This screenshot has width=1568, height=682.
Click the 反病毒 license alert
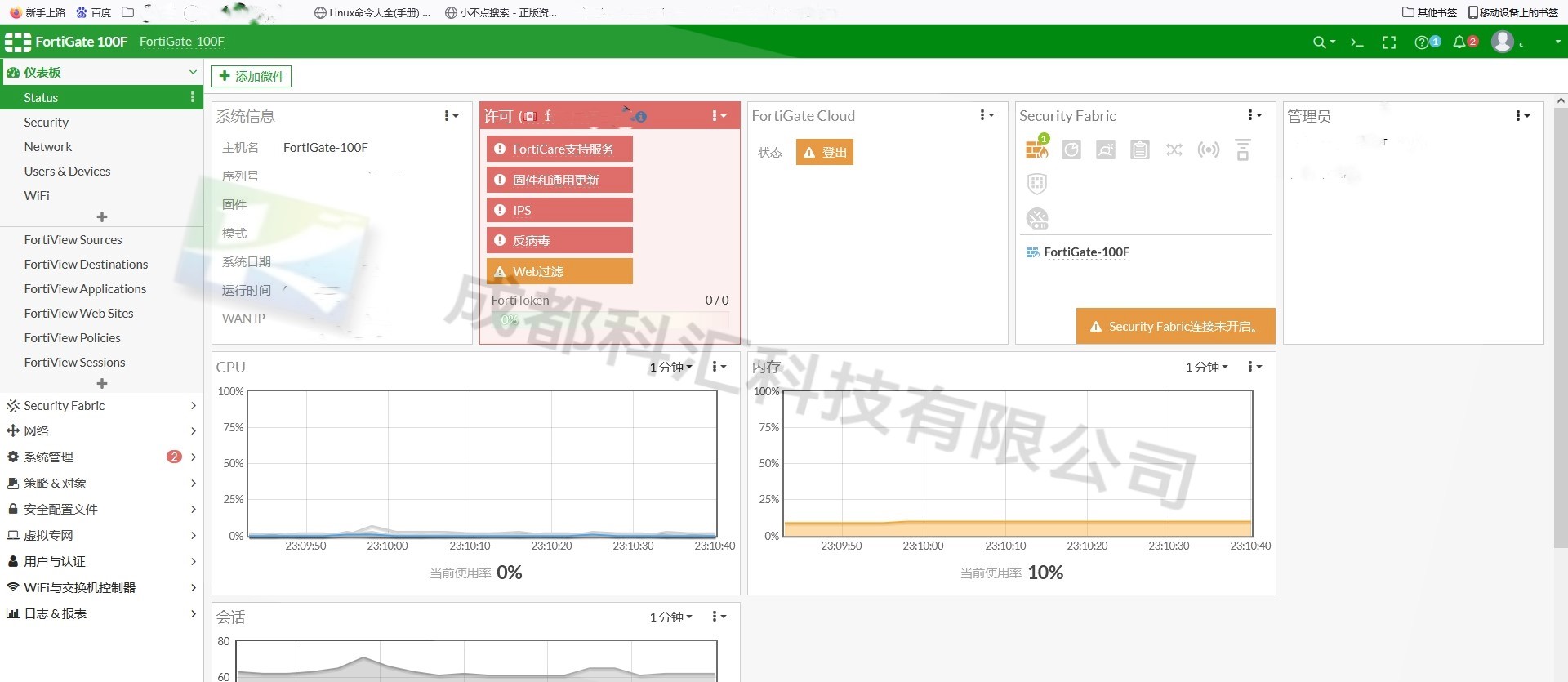[x=559, y=240]
